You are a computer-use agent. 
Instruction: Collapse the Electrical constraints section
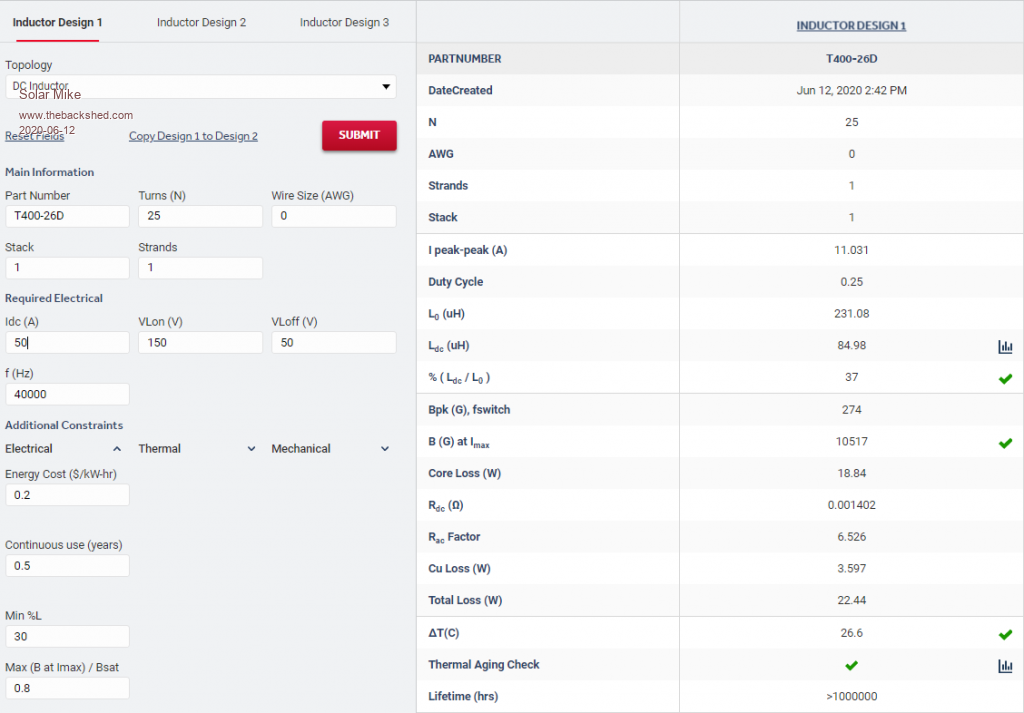pos(117,449)
